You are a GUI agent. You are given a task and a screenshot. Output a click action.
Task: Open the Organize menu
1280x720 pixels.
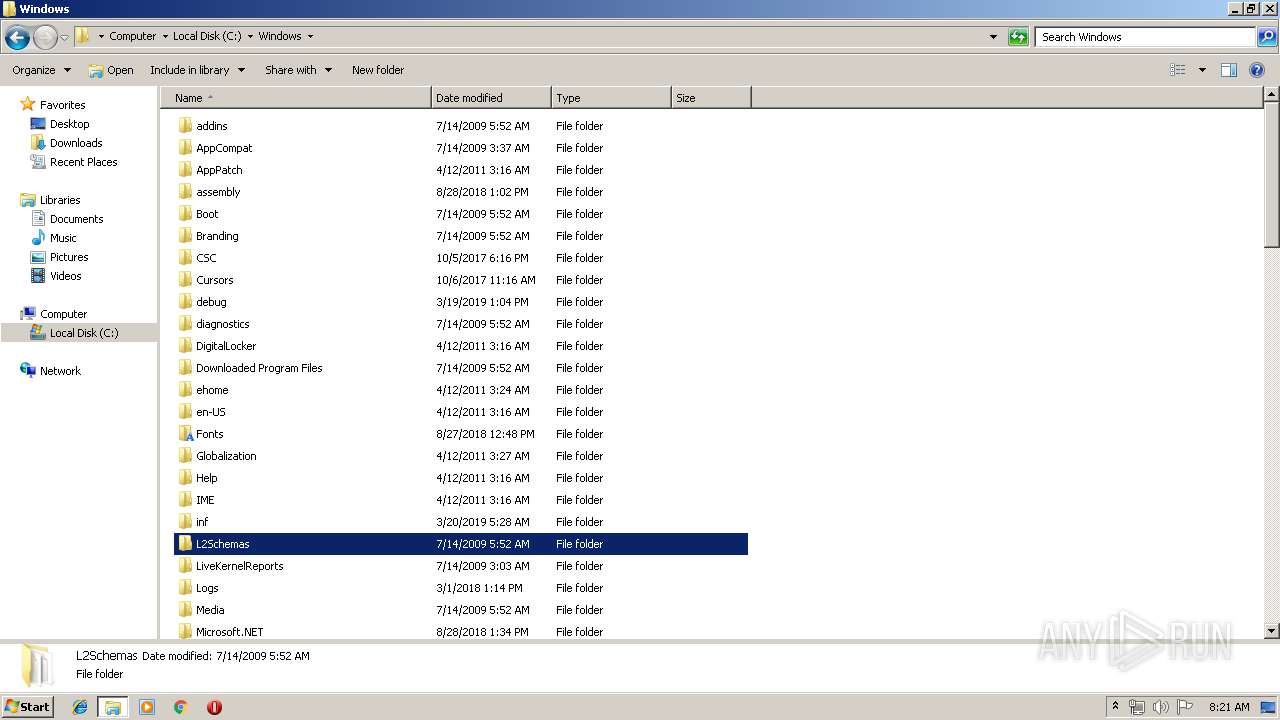tap(41, 70)
